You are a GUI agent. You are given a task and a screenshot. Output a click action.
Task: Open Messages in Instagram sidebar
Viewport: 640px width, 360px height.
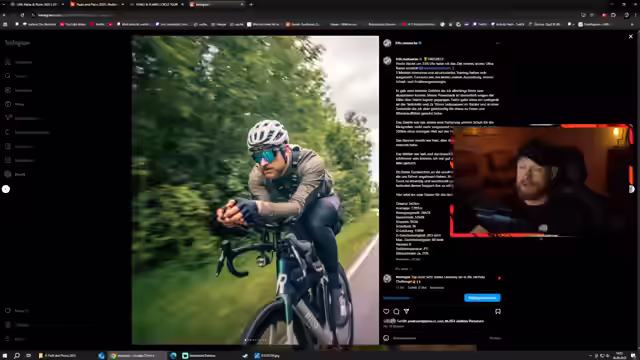8,118
